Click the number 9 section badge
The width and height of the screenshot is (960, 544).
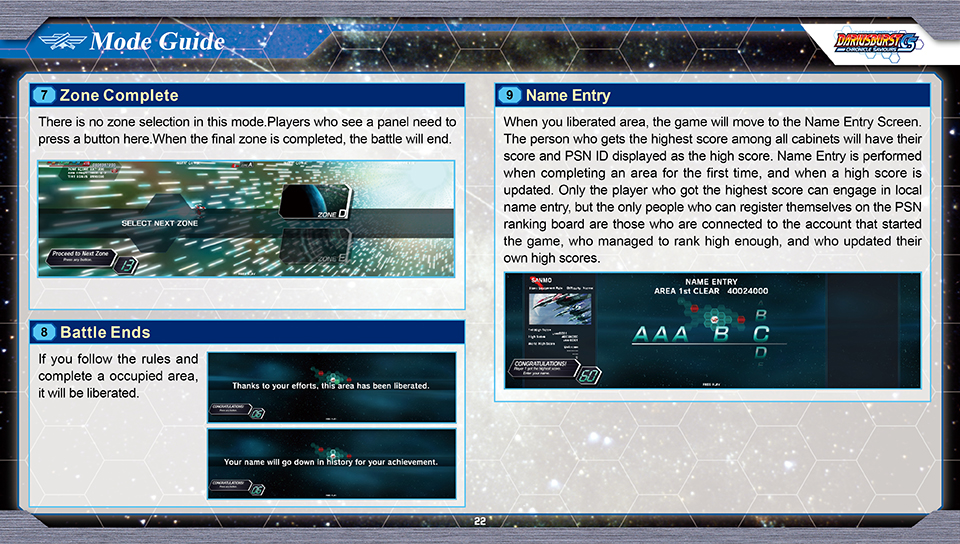pyautogui.click(x=509, y=96)
